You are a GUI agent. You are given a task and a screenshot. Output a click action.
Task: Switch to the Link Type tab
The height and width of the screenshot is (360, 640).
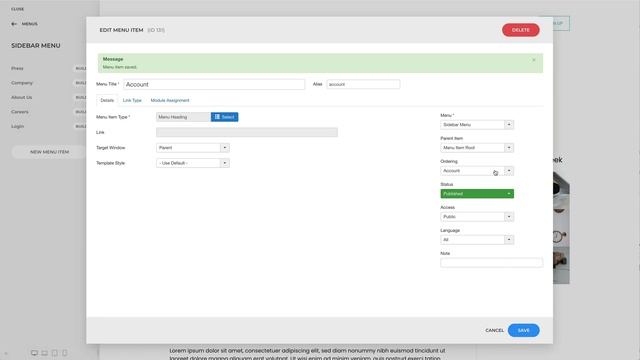pyautogui.click(x=132, y=100)
